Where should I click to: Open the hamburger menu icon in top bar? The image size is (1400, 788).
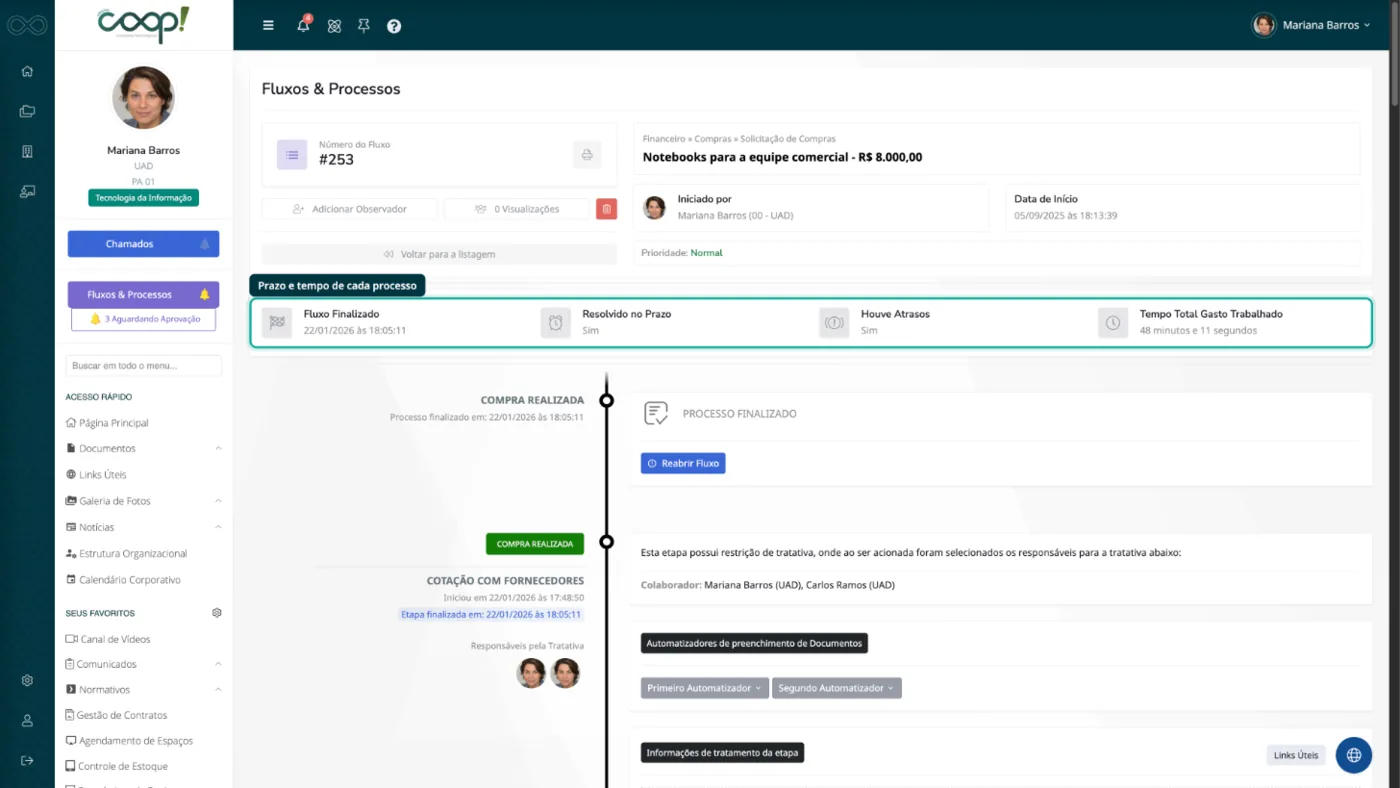pos(268,25)
